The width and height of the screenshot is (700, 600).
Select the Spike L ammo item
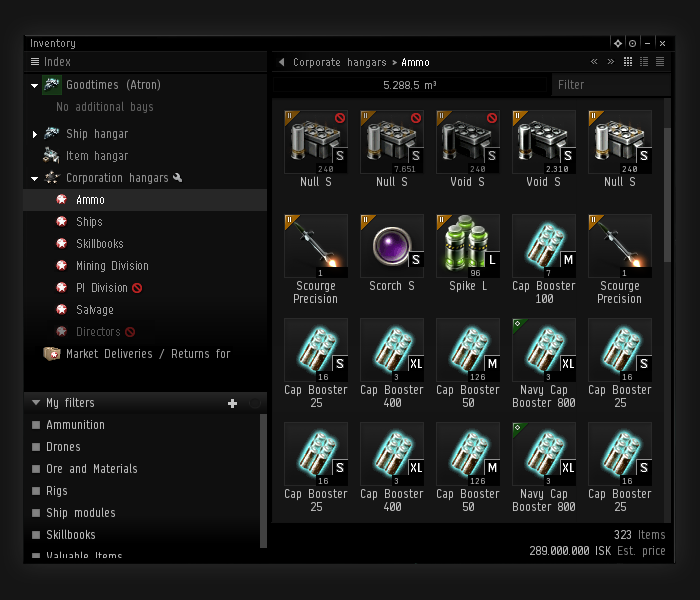coord(468,253)
